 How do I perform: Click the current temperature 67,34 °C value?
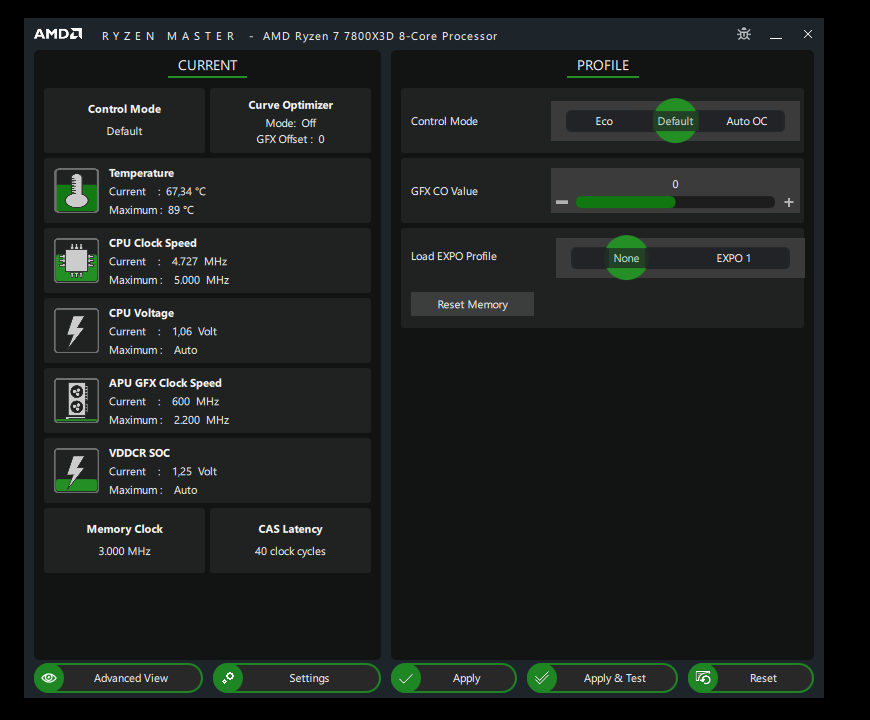pos(186,191)
